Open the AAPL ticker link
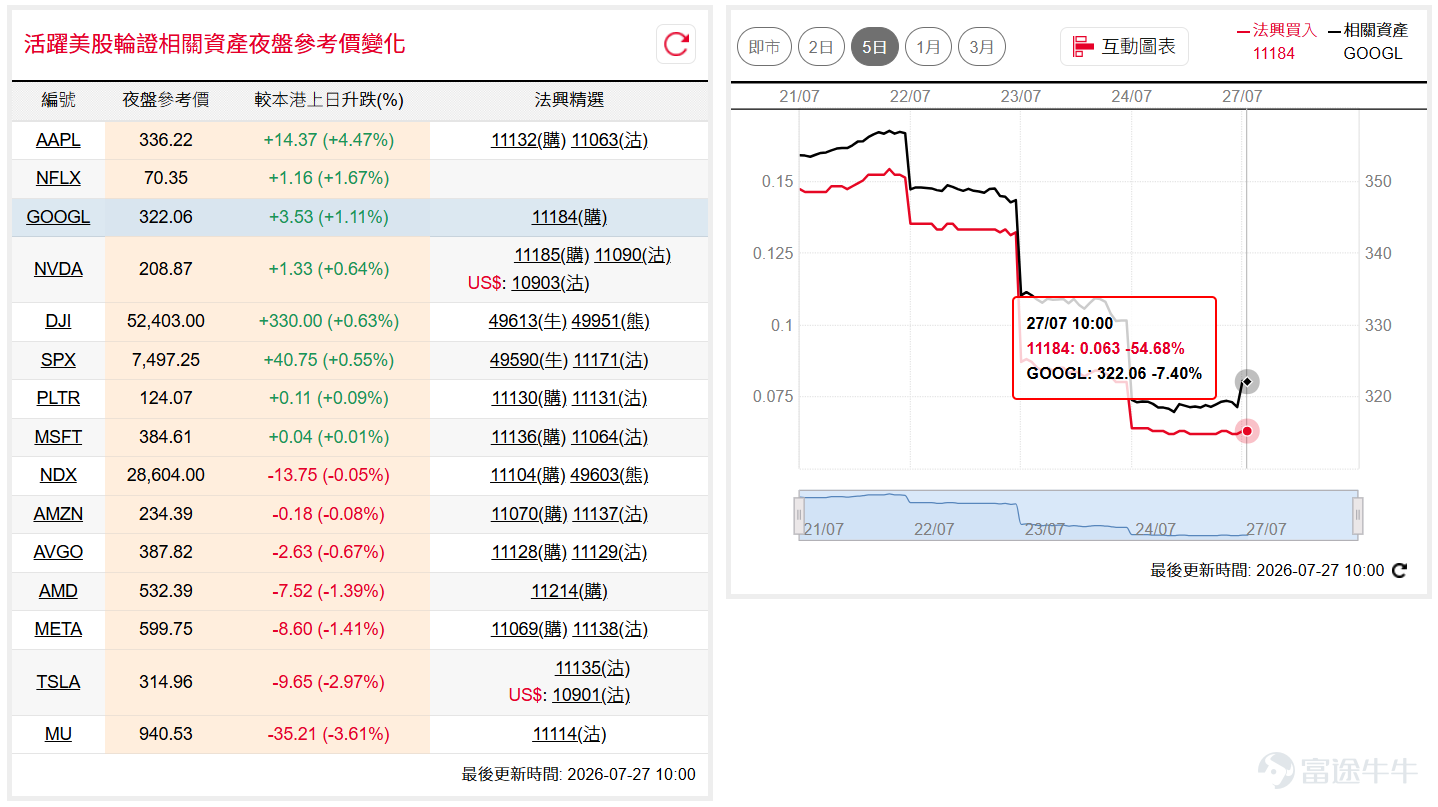 58,140
